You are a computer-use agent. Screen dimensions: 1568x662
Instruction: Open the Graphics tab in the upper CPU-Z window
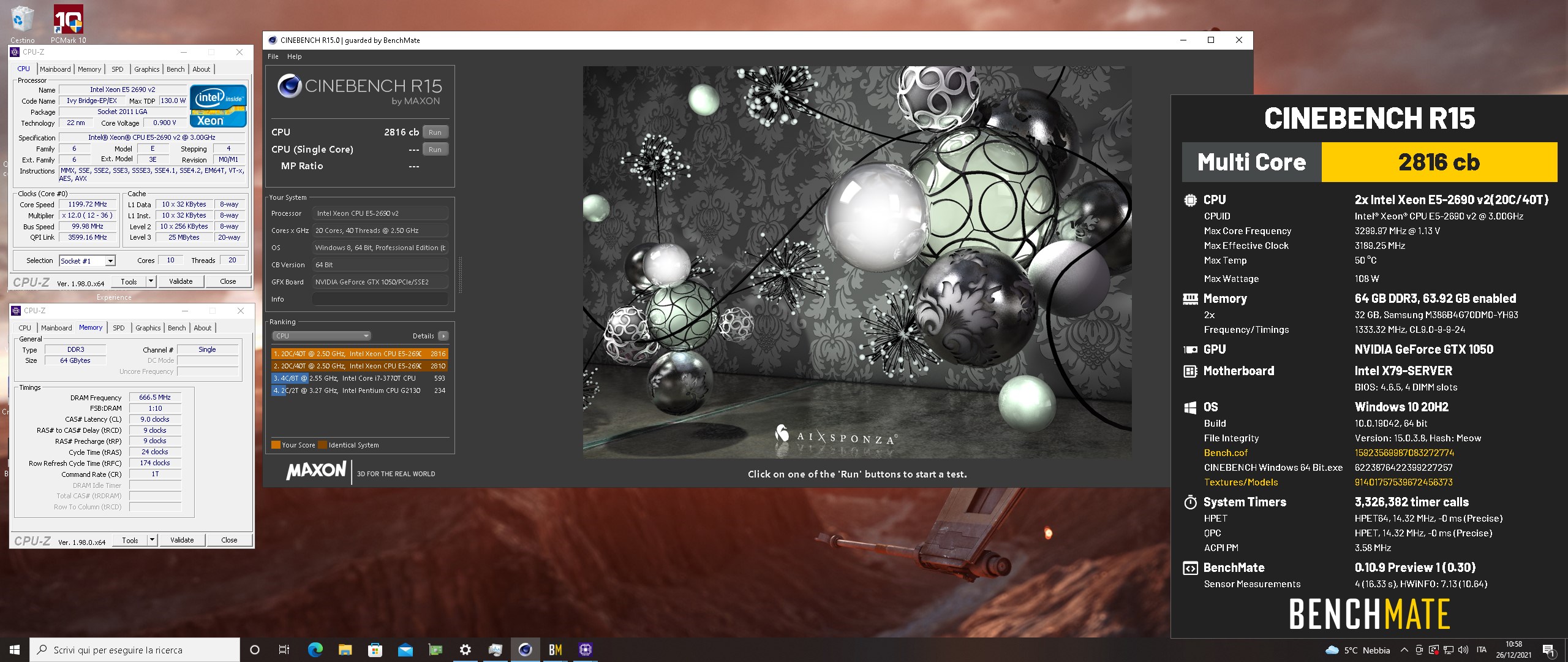point(146,69)
